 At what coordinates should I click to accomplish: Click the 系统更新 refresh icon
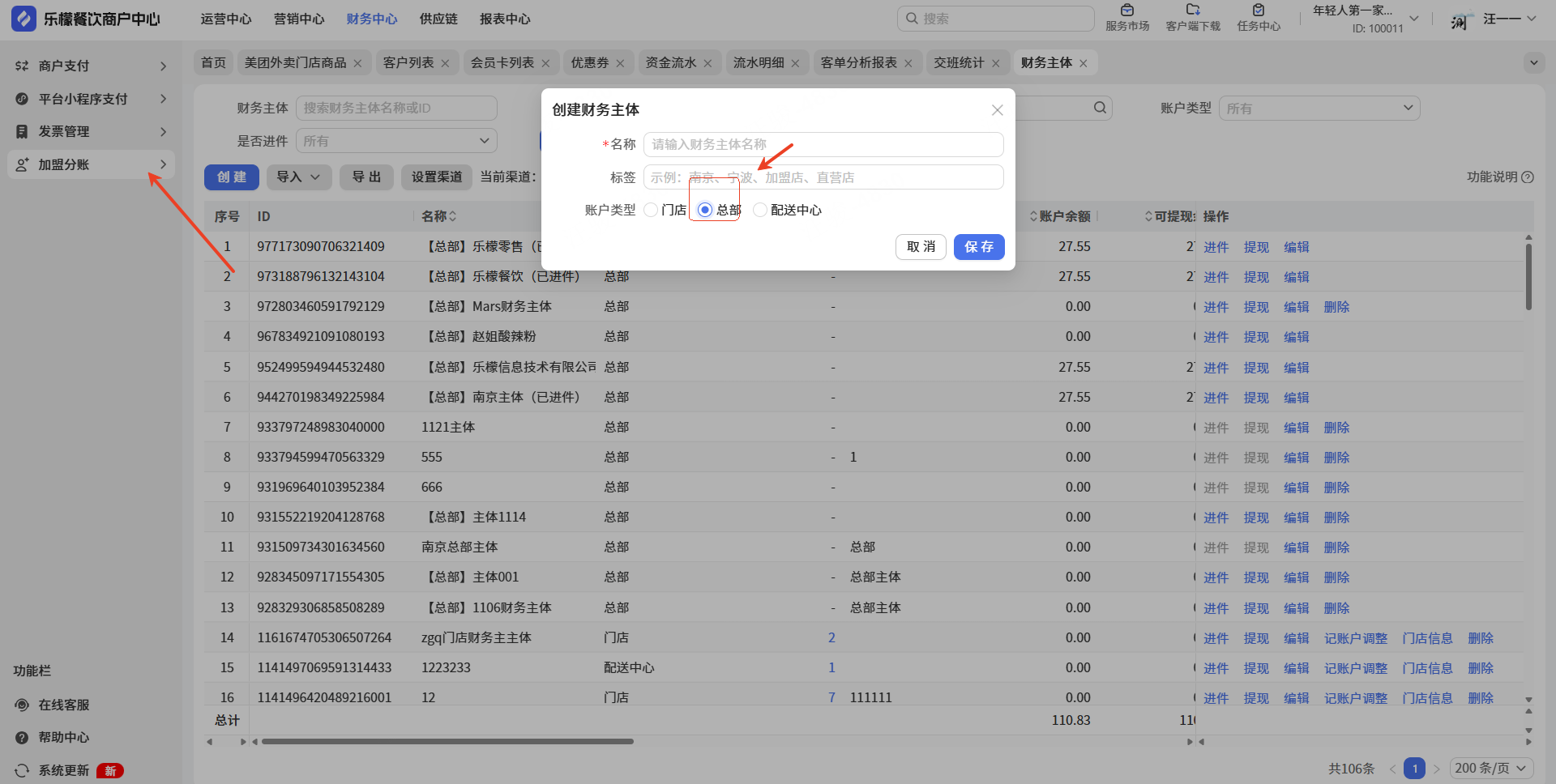pyautogui.click(x=22, y=770)
